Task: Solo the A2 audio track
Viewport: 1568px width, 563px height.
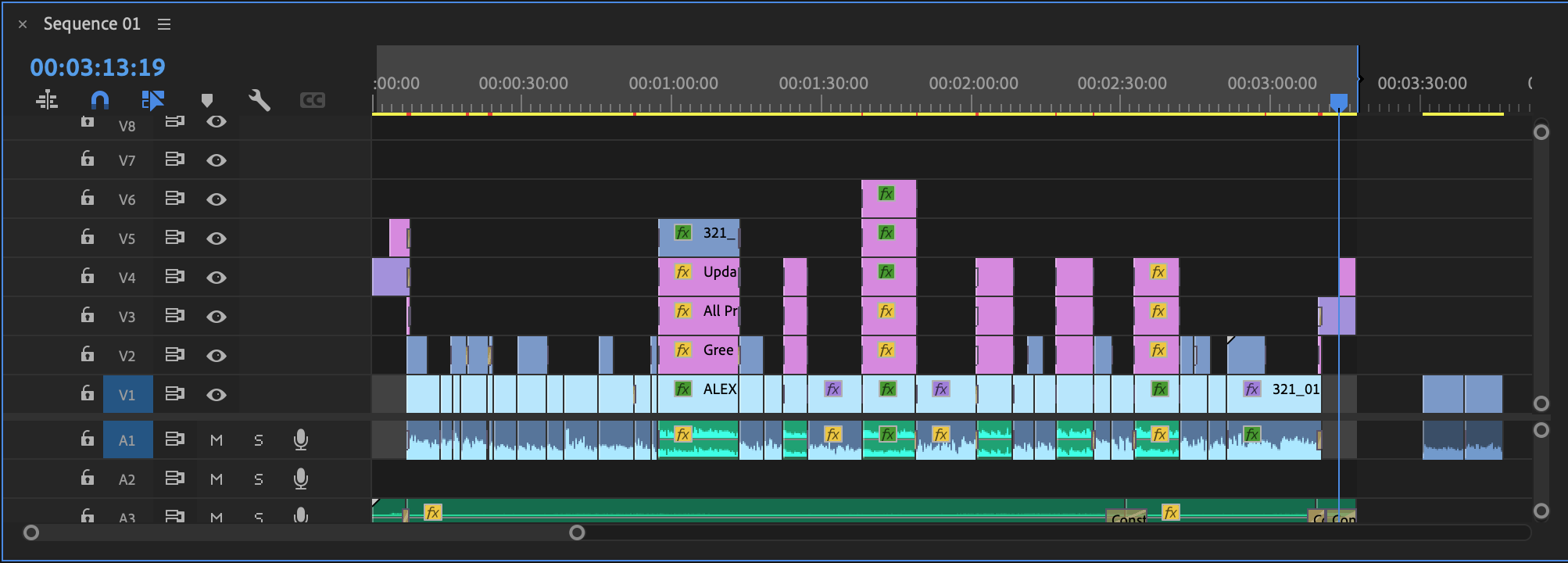Action: [259, 479]
